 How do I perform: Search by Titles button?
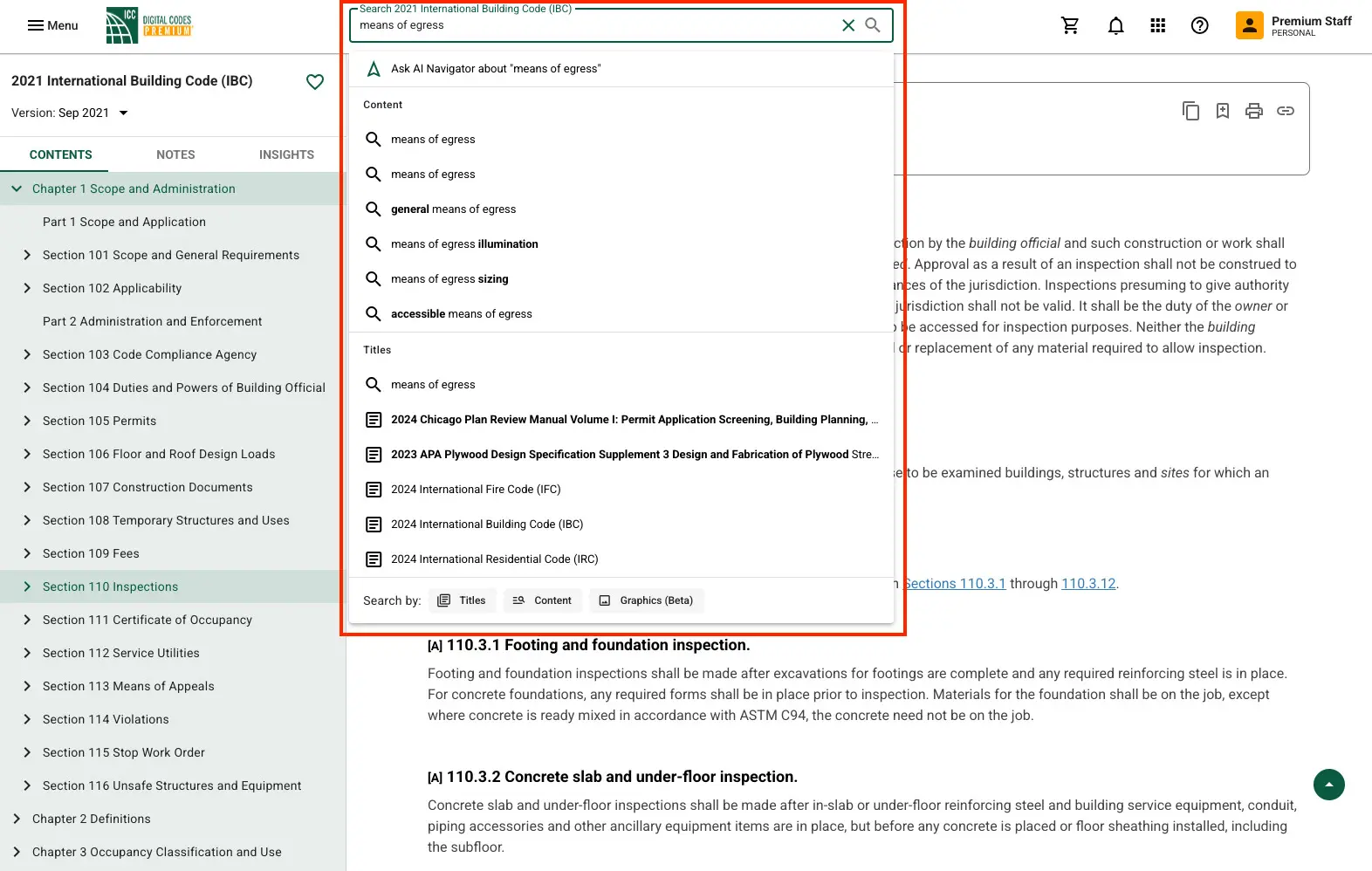(462, 600)
